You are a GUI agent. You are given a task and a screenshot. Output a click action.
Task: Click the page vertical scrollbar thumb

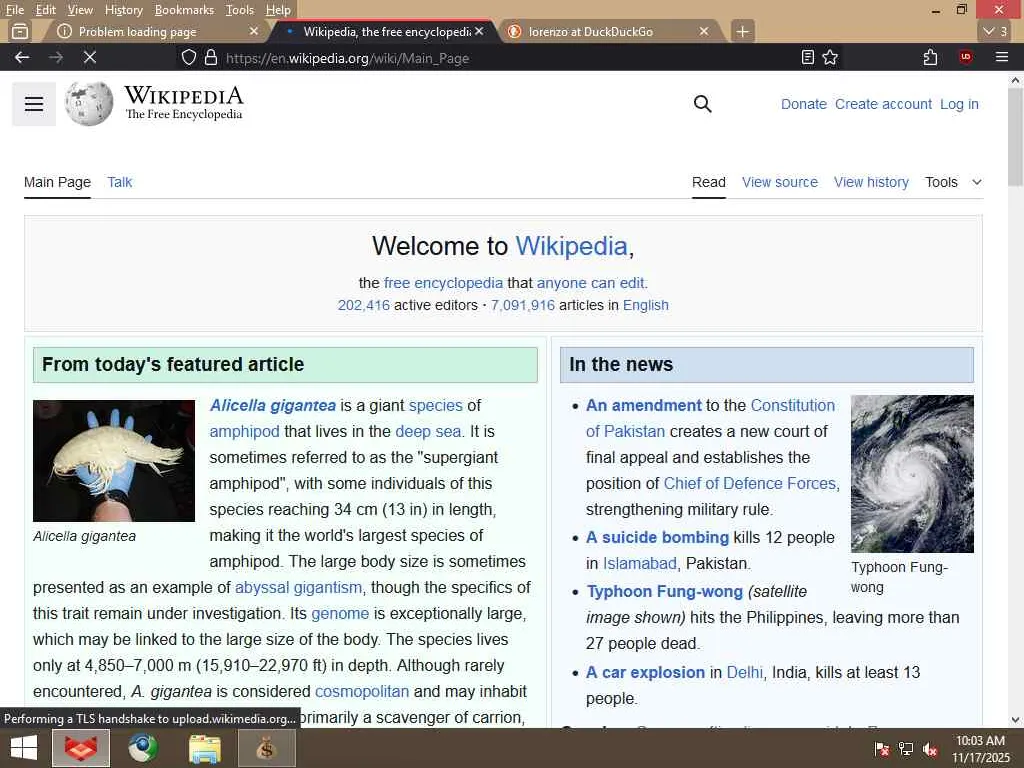coord(1015,138)
